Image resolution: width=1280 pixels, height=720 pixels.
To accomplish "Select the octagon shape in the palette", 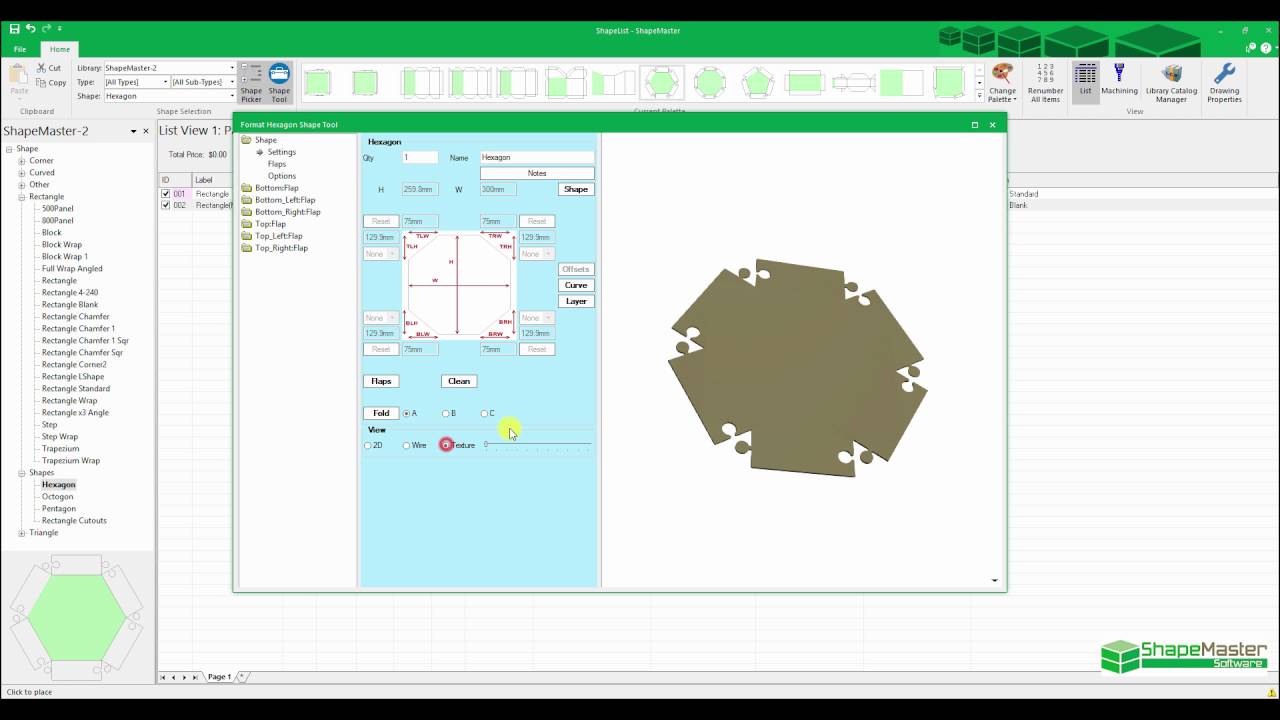I will click(x=710, y=83).
